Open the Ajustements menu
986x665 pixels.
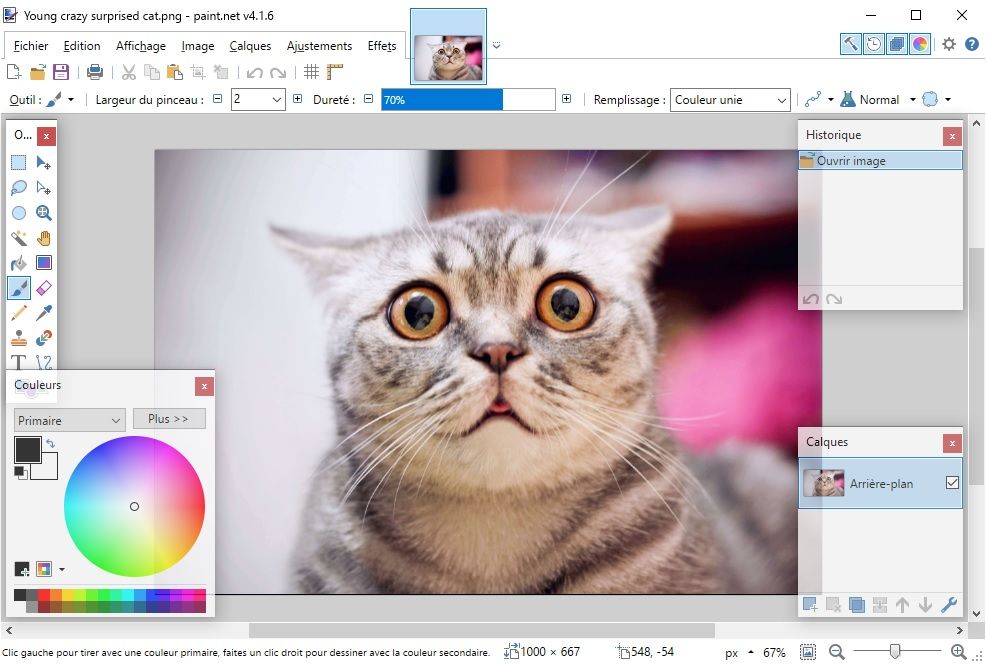tap(319, 46)
